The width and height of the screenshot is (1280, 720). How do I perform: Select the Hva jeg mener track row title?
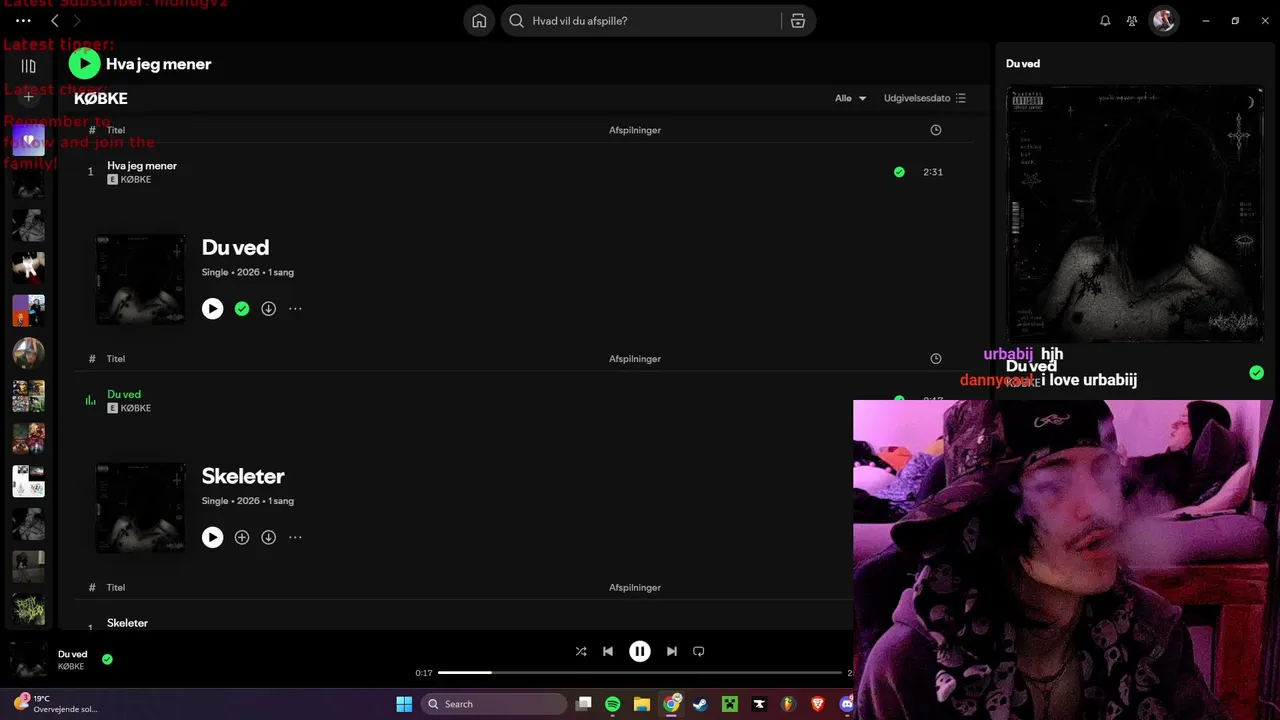coord(142,166)
